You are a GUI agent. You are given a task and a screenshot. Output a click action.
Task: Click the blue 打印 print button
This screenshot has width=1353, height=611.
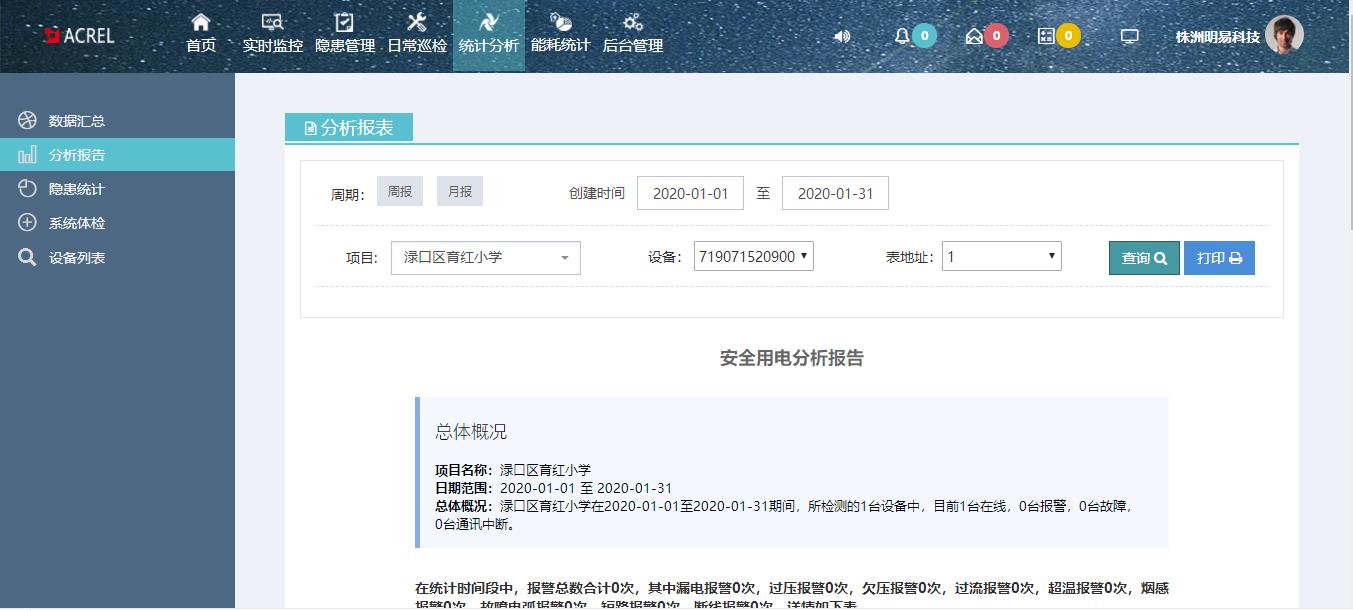click(1219, 257)
